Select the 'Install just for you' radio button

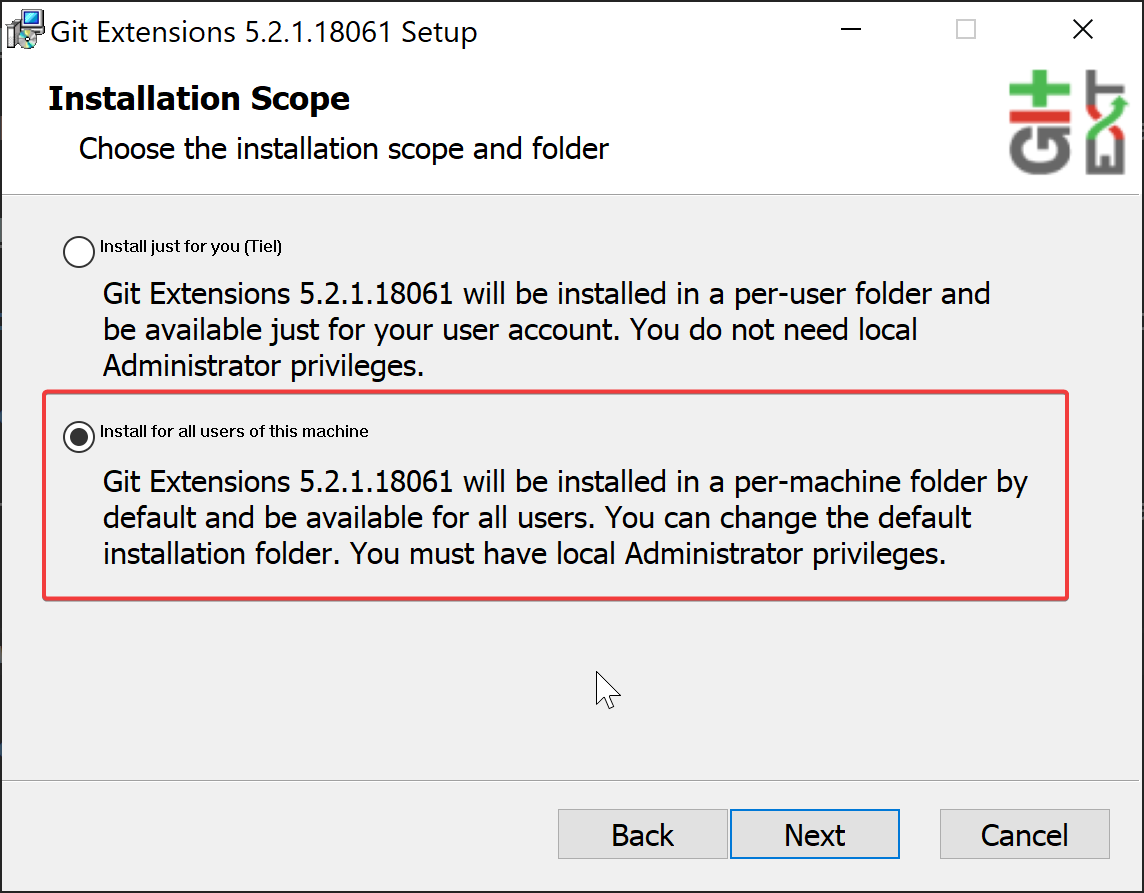(x=79, y=251)
